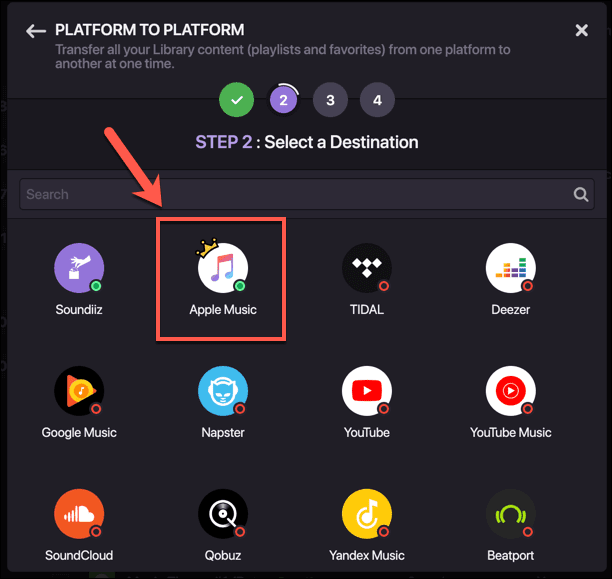
Task: Select the TIDAL platform icon
Action: (366, 268)
